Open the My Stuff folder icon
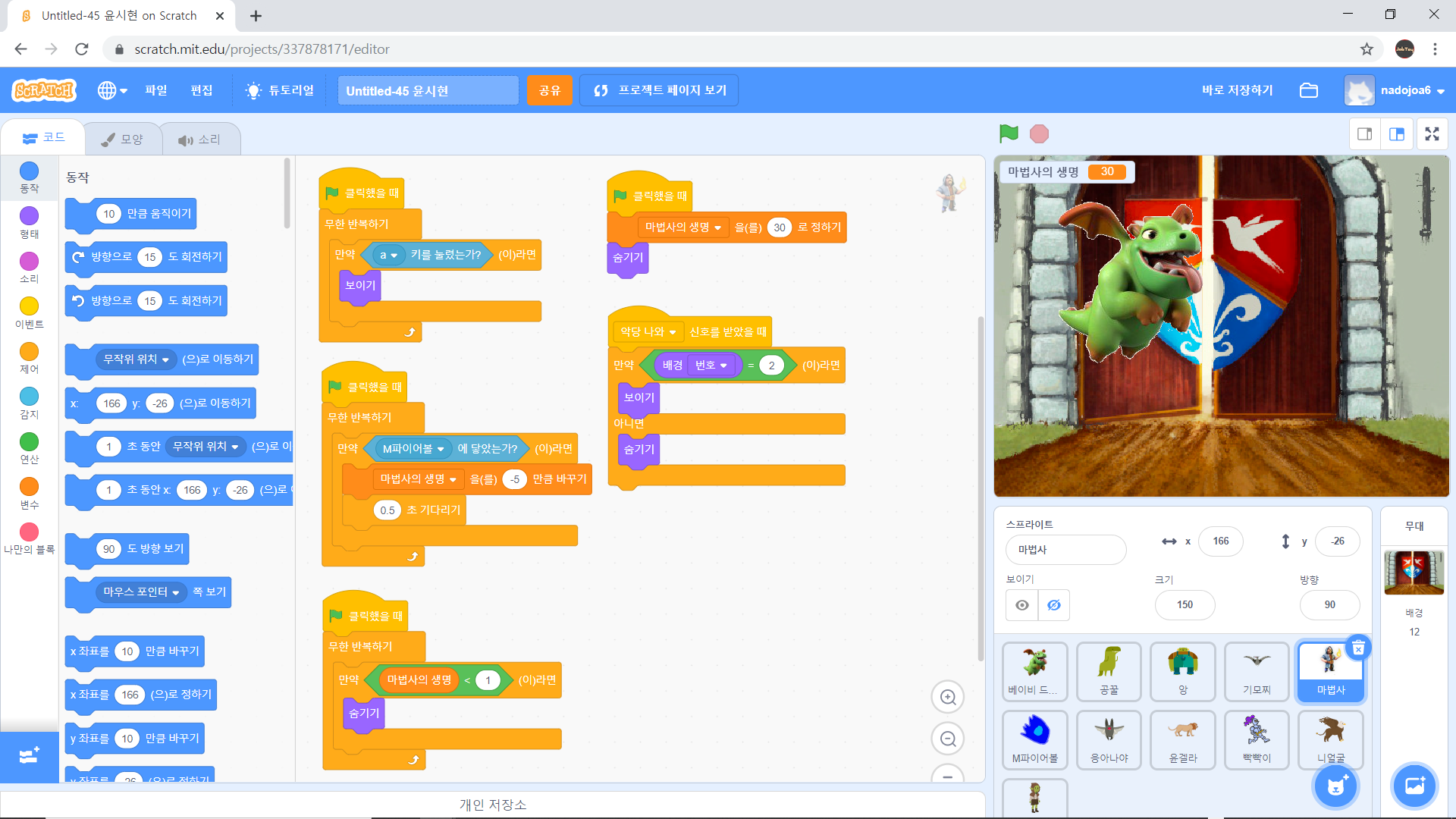This screenshot has width=1456, height=819. [1309, 90]
